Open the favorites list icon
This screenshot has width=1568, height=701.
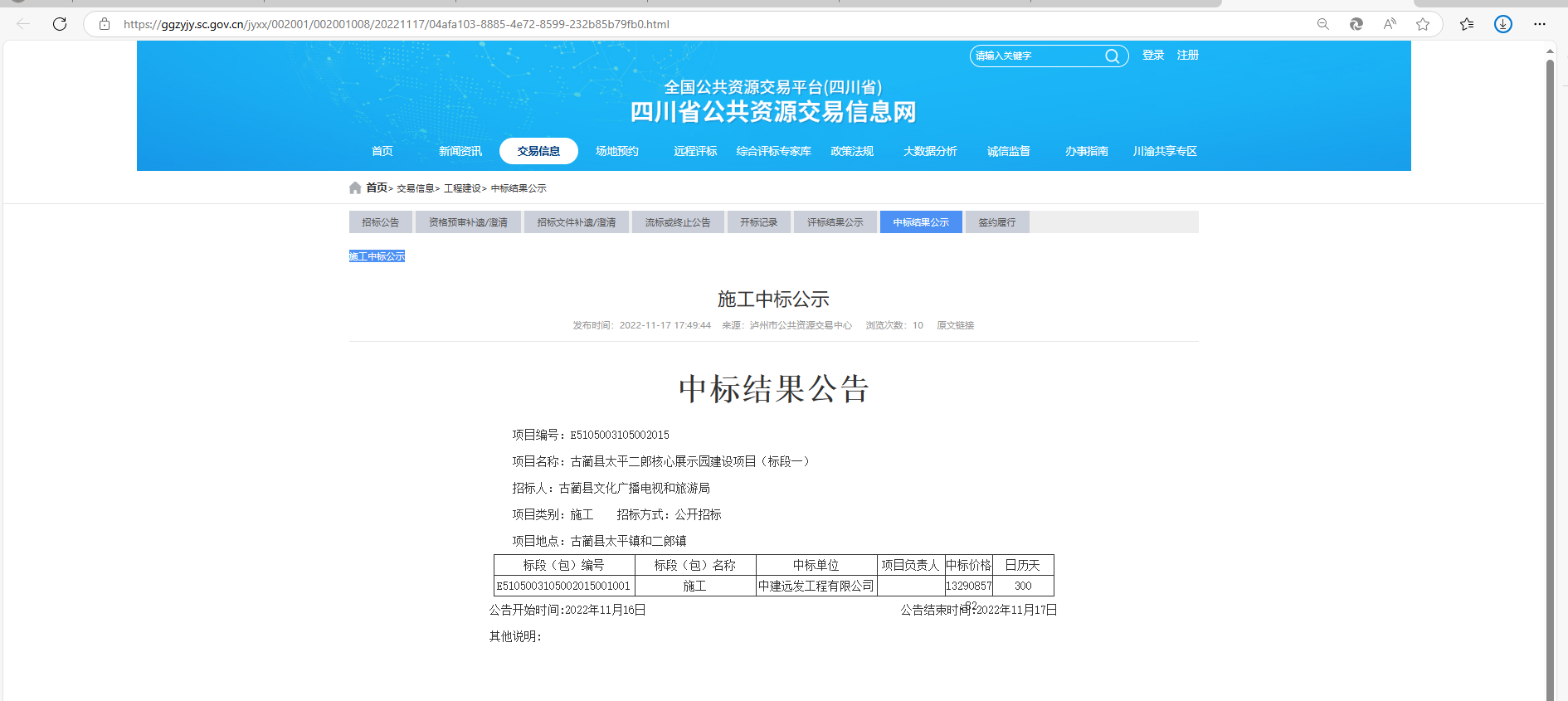(x=1467, y=24)
